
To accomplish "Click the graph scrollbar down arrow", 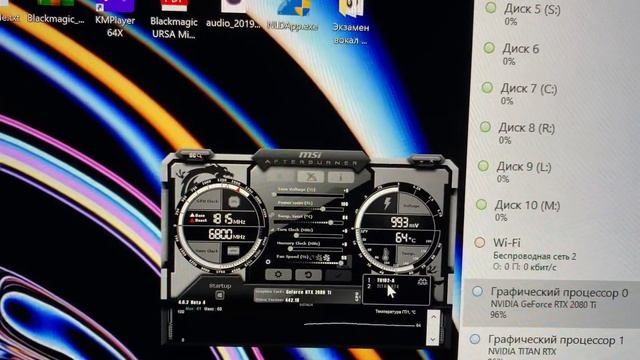I will pyautogui.click(x=433, y=339).
